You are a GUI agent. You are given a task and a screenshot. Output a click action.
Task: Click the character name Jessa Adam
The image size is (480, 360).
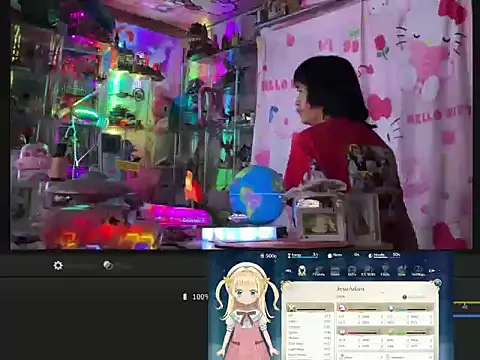tap(350, 289)
